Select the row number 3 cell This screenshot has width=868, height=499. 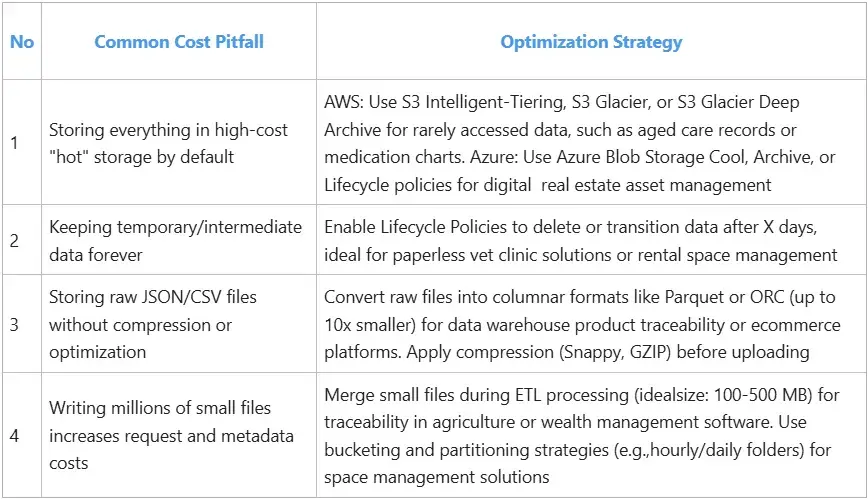tap(14, 325)
